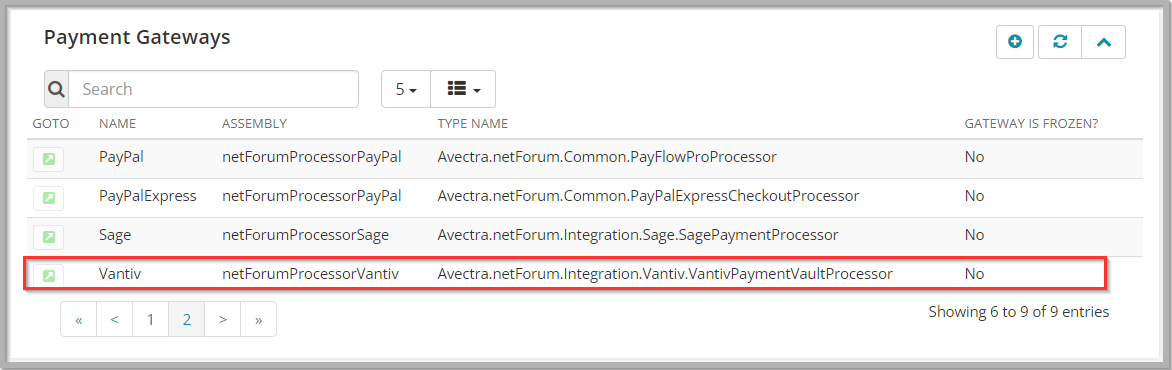Select the PayPal name cell
The height and width of the screenshot is (370, 1172).
pyautogui.click(x=122, y=157)
